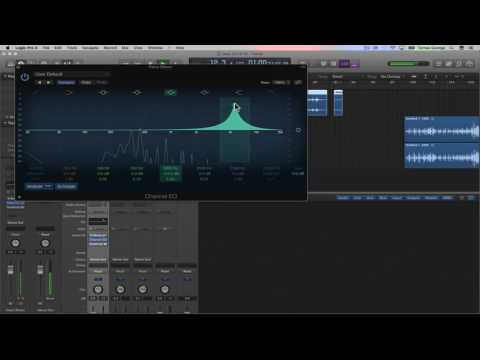The width and height of the screenshot is (480, 360).
Task: Open the Apple menu
Action: coord(7,48)
